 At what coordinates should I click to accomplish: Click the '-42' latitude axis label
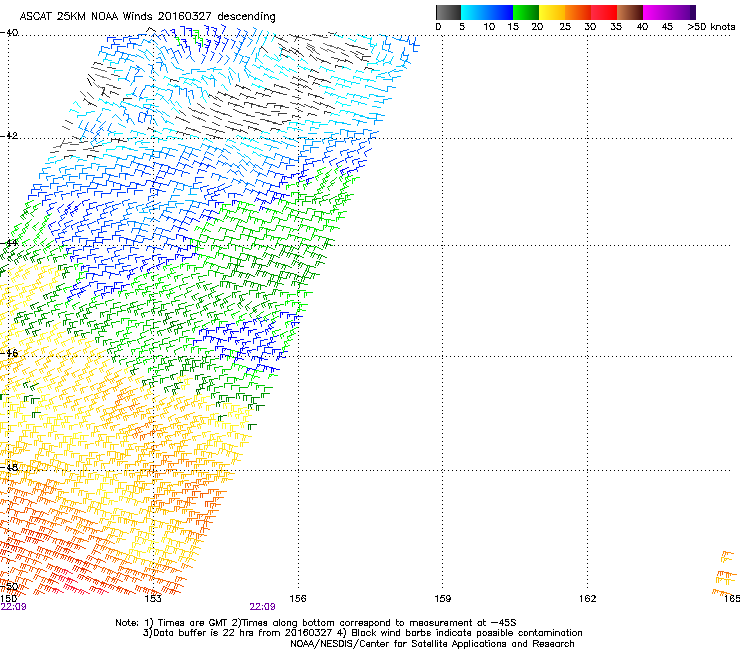[x=9, y=135]
